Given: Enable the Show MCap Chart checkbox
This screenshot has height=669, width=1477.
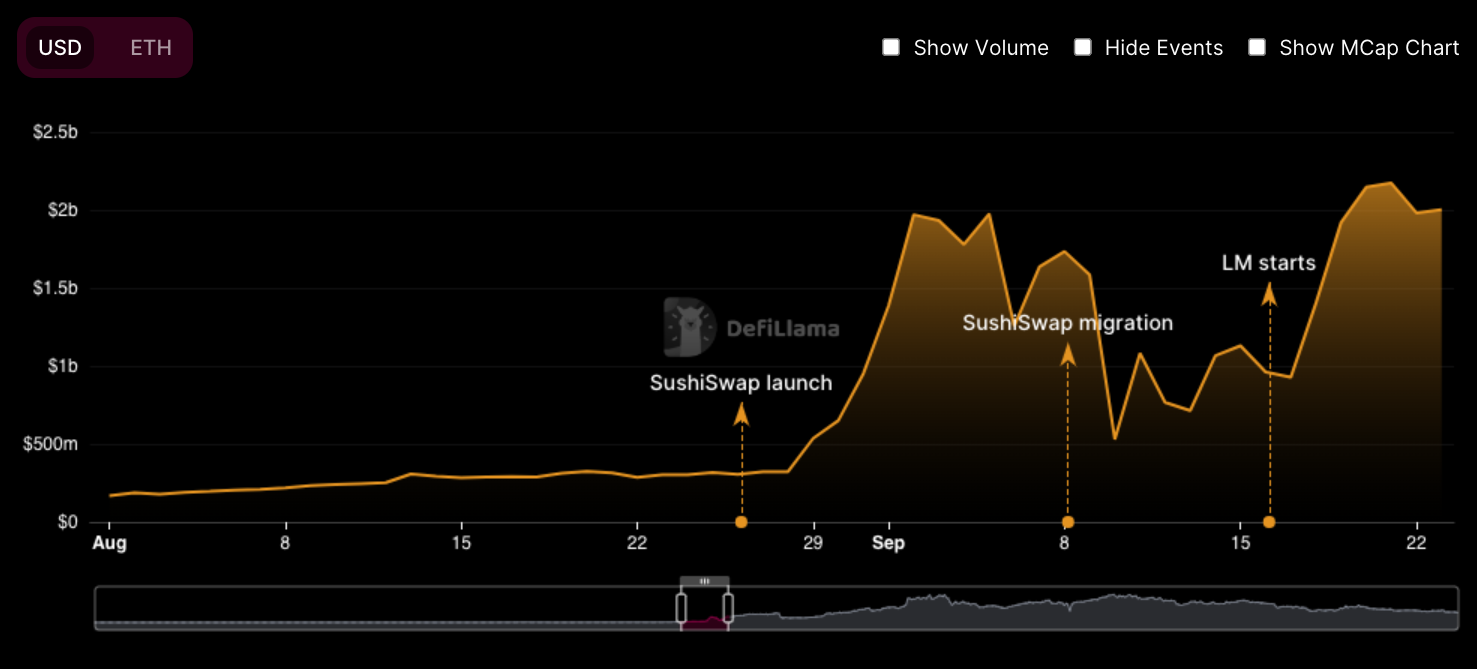Looking at the screenshot, I should (x=1257, y=47).
